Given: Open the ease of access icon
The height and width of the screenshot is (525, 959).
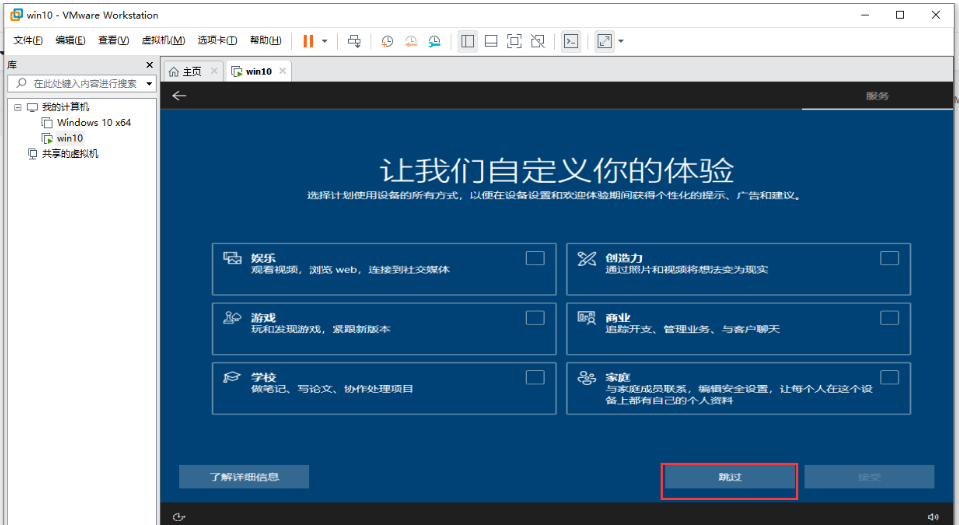Looking at the screenshot, I should [x=179, y=517].
